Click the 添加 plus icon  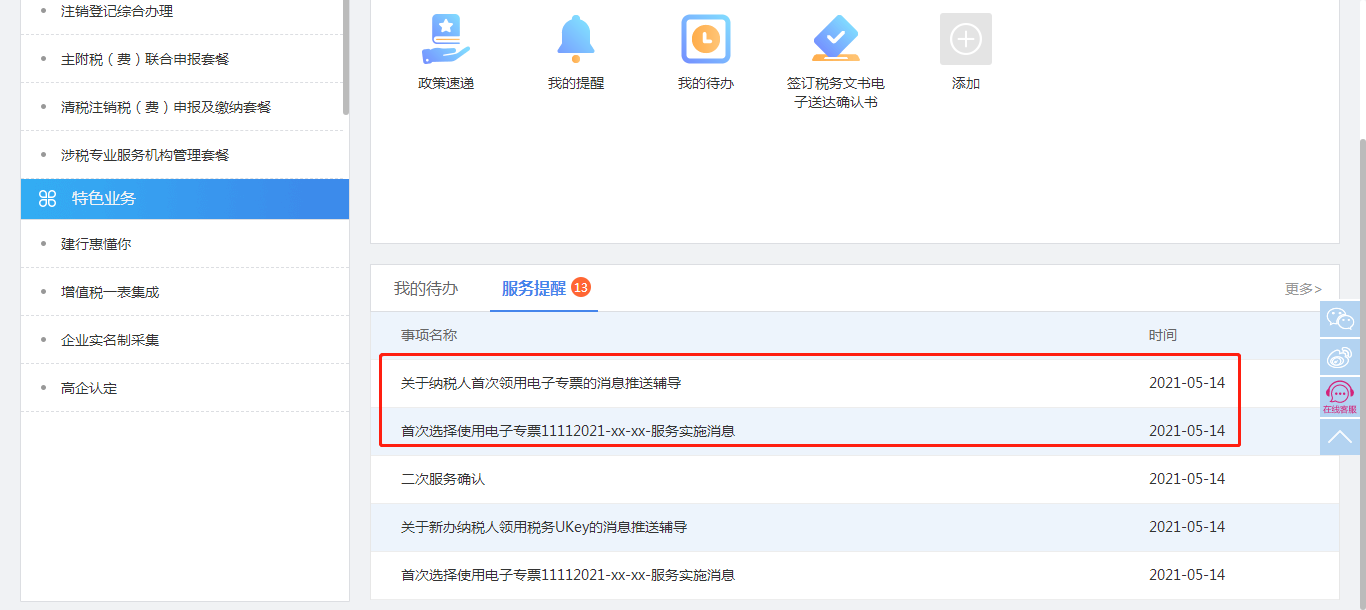pyautogui.click(x=966, y=40)
